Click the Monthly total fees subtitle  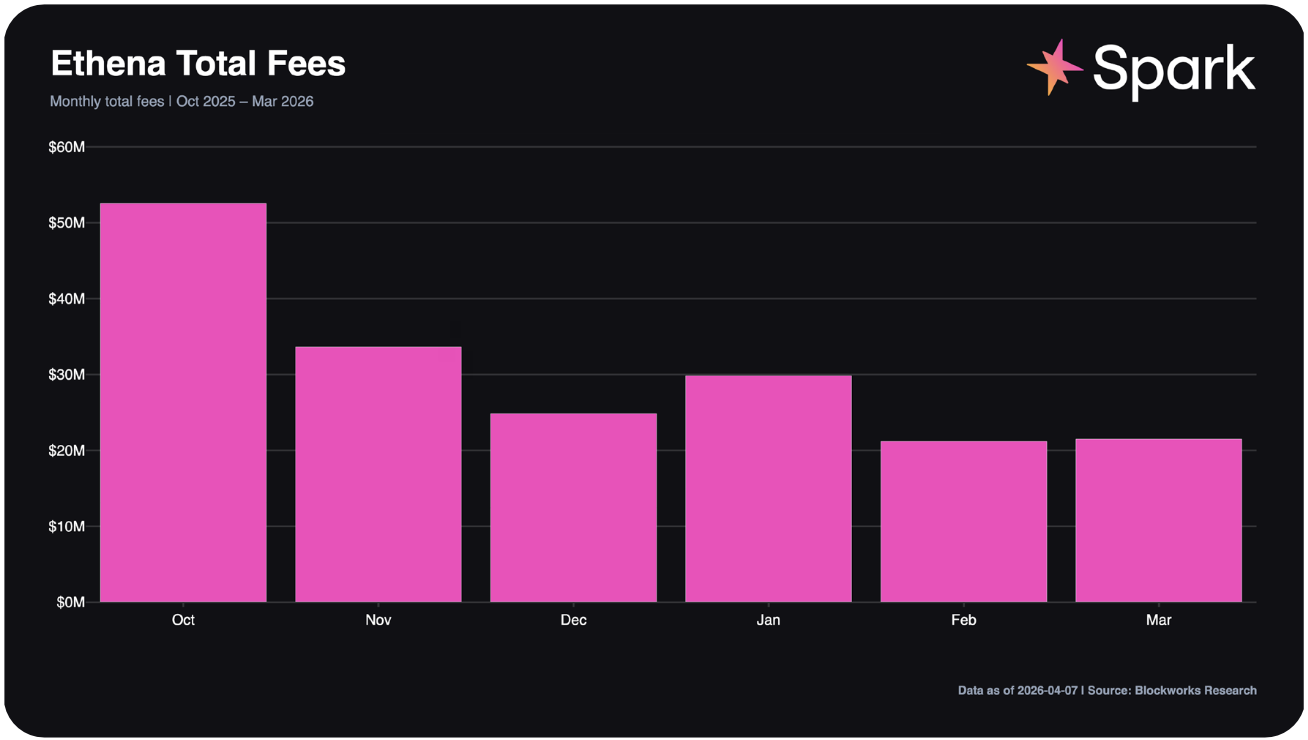click(181, 101)
